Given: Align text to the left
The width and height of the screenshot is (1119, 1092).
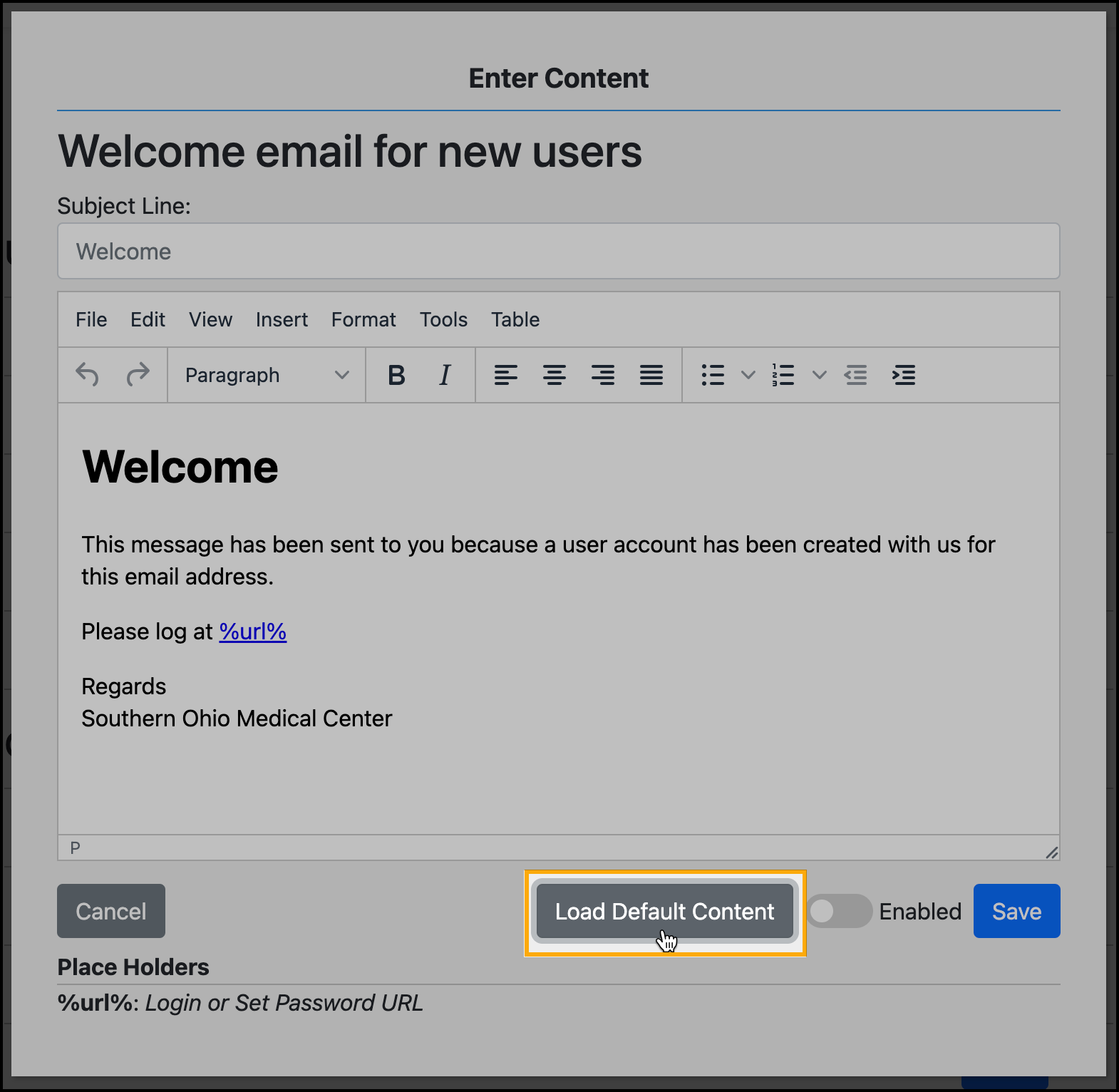Looking at the screenshot, I should [505, 375].
